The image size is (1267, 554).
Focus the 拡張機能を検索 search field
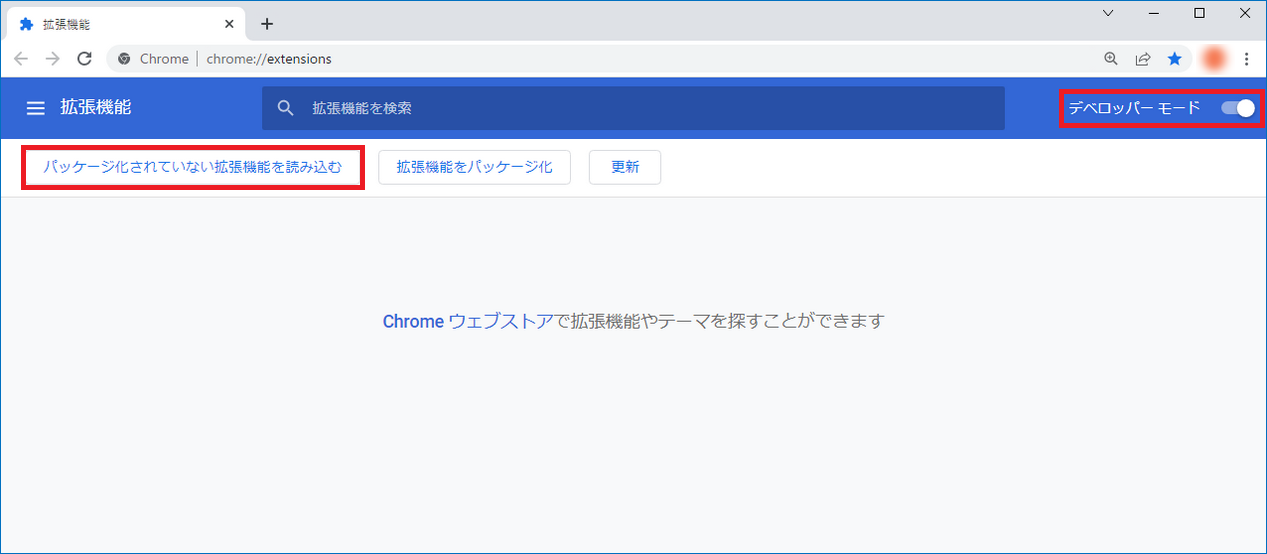click(x=633, y=108)
